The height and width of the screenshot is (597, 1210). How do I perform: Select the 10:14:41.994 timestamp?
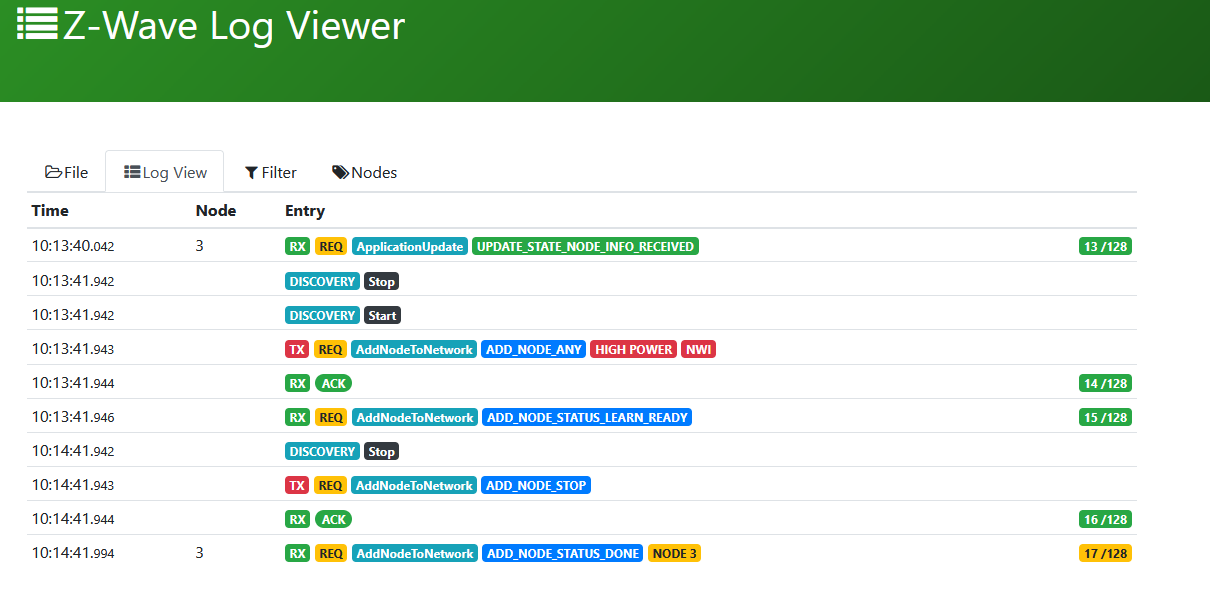tap(73, 553)
